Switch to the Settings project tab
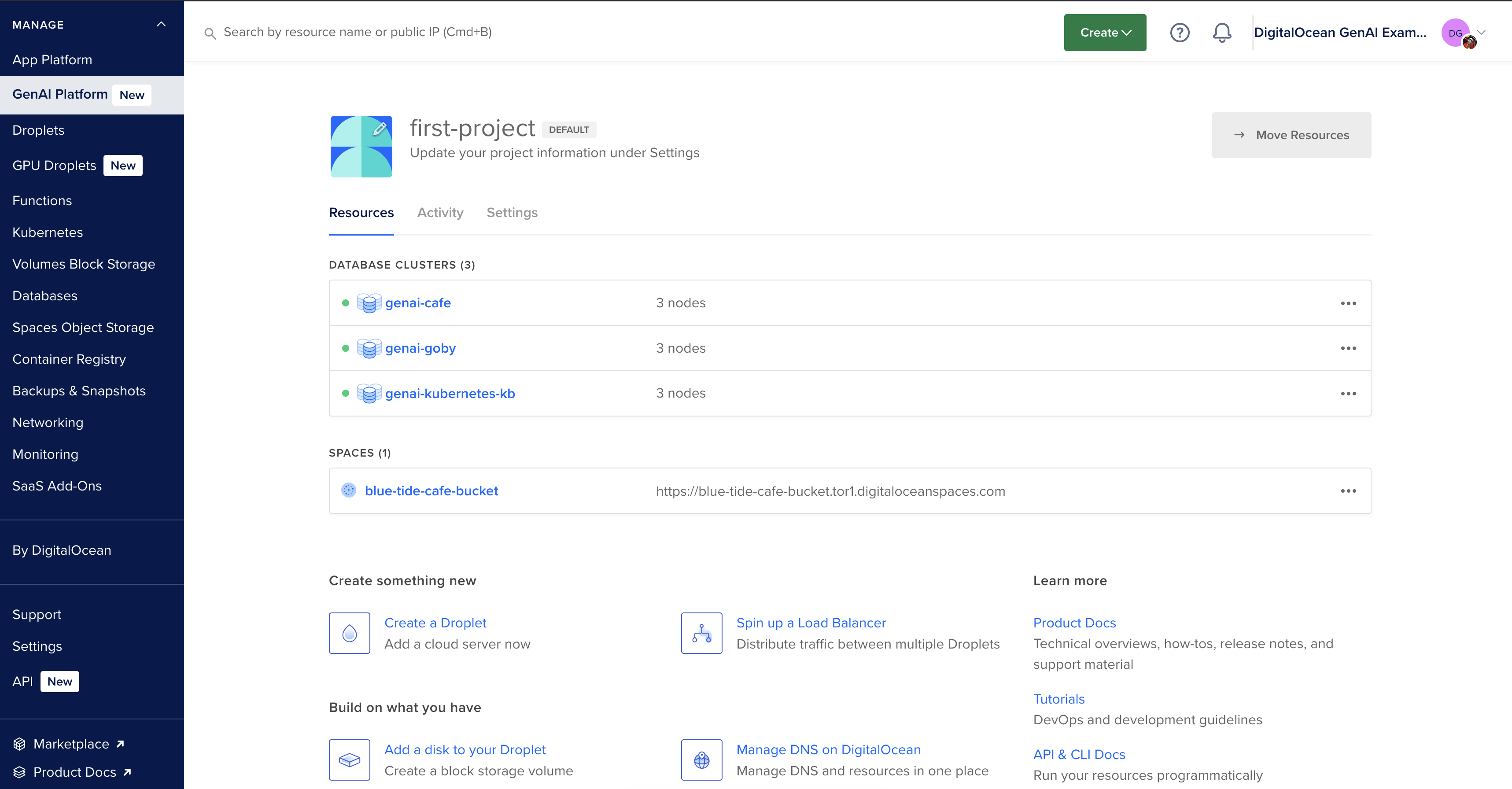Screen dimensions: 1512x789 512,213
